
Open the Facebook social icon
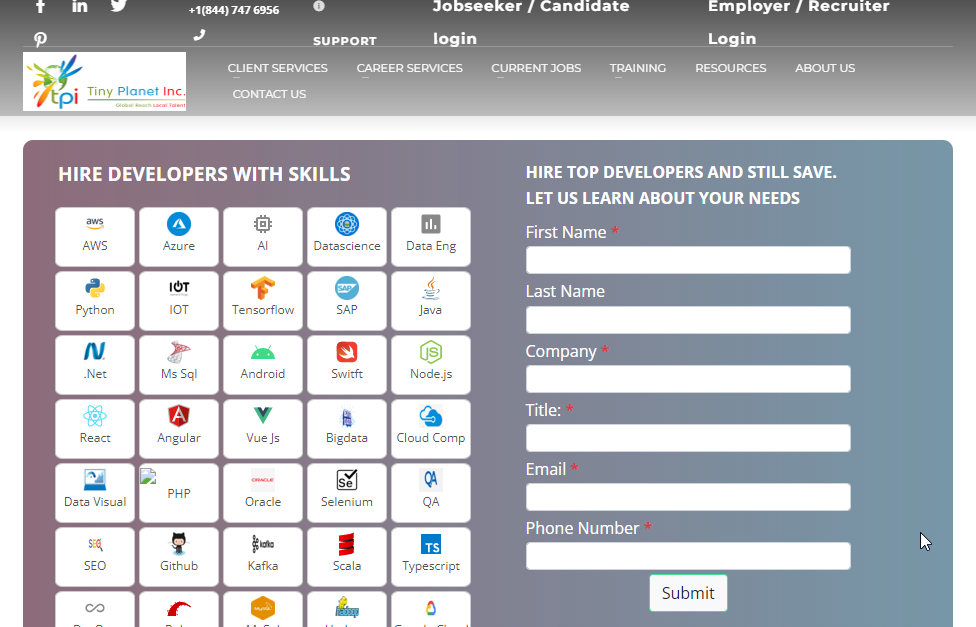pos(40,6)
